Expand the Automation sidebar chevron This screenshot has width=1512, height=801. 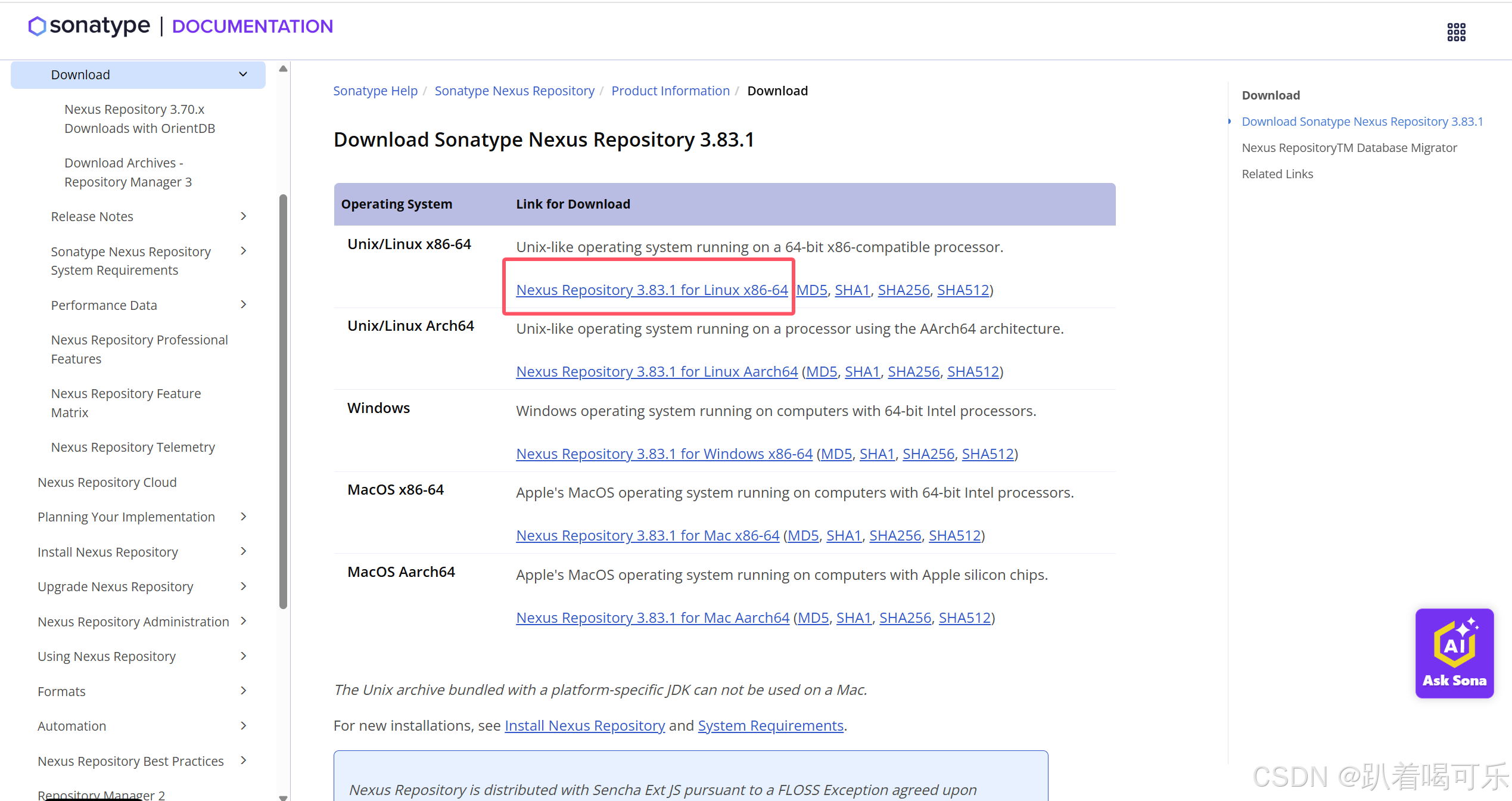tap(243, 726)
